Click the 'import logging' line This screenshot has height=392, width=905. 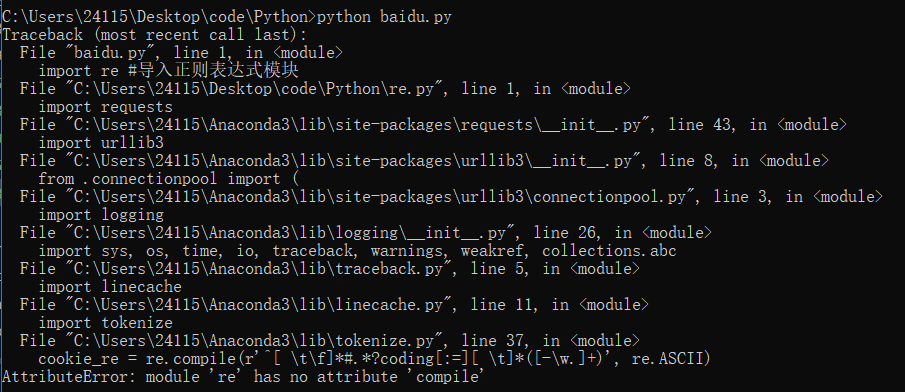[100, 215]
